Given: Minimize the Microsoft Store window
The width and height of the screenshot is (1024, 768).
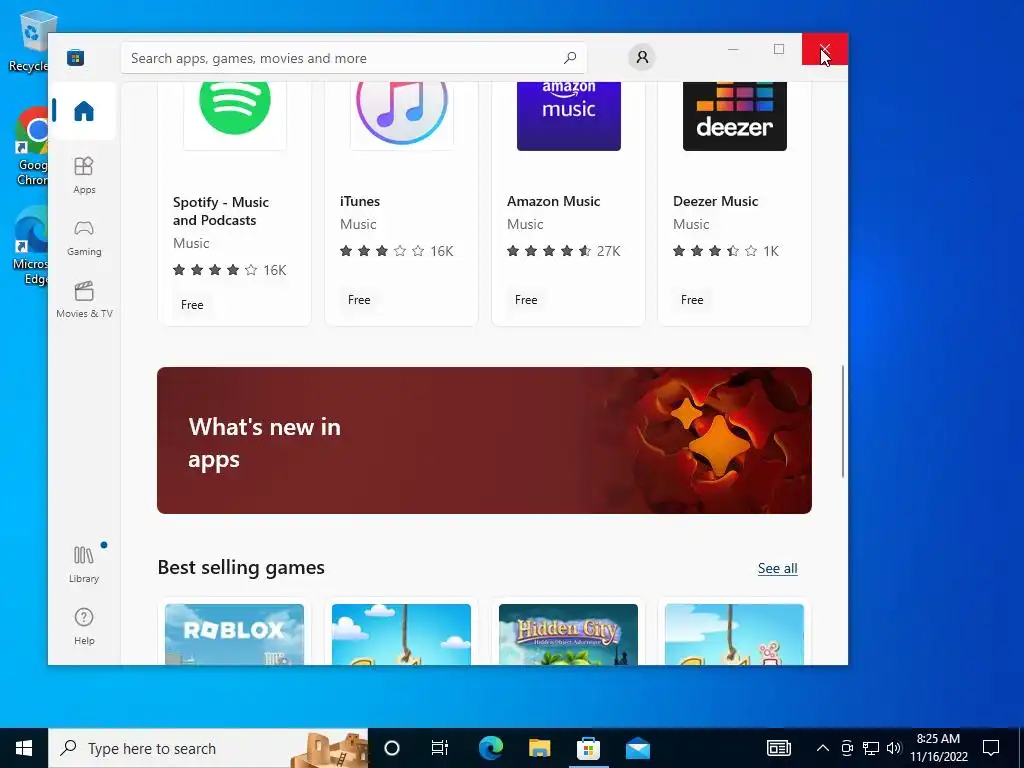Looking at the screenshot, I should 733,49.
